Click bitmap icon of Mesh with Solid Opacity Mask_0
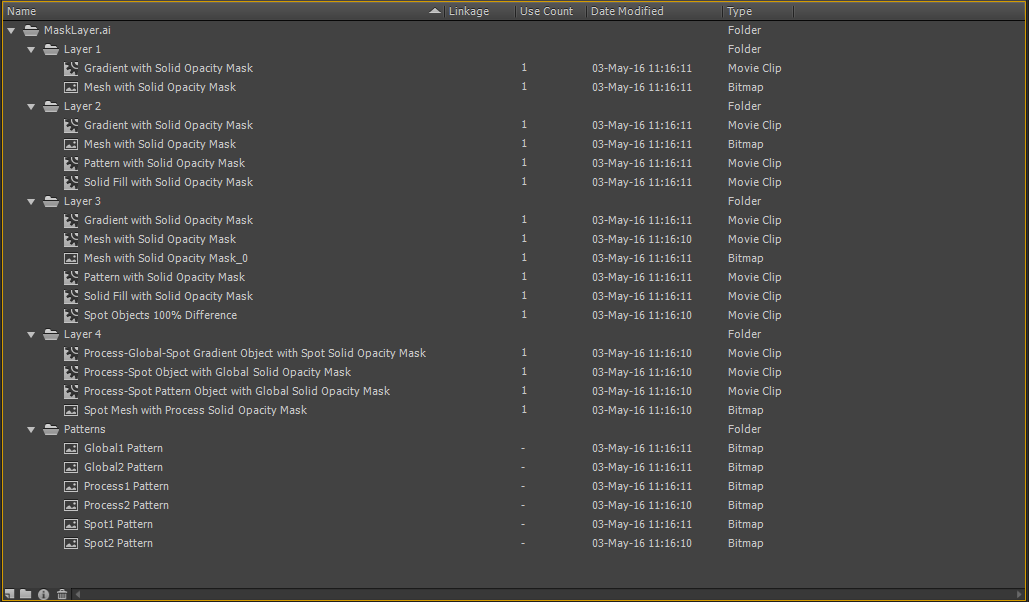Viewport: 1029px width, 602px height. [x=71, y=259]
